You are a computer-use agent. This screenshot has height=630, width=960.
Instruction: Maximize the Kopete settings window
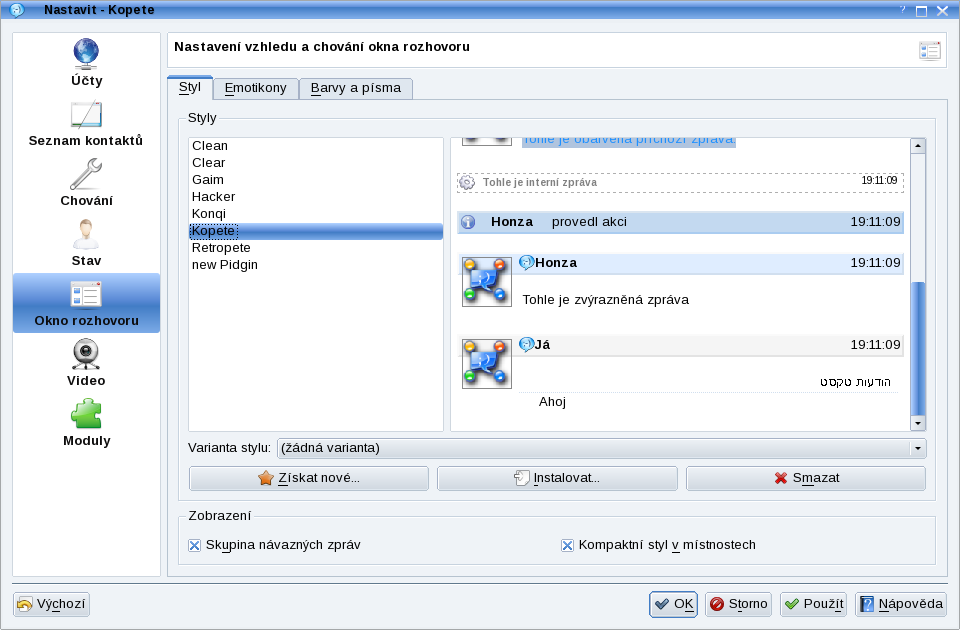(x=921, y=10)
